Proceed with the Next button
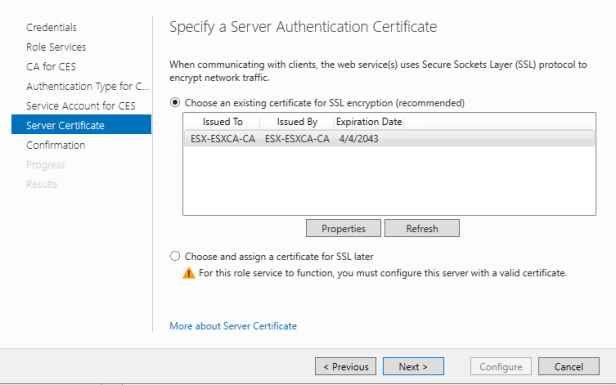Screen dimensions: 616x385 click(413, 367)
